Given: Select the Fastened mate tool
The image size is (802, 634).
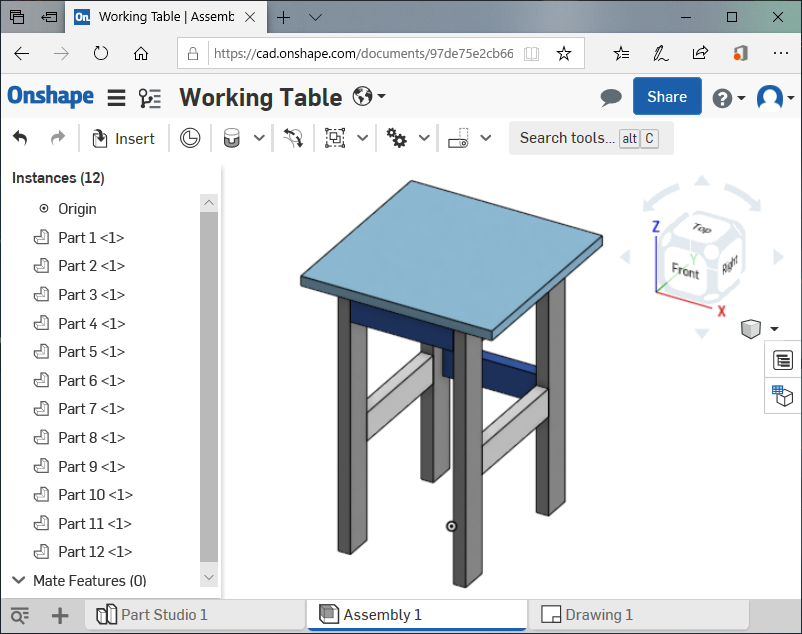Looking at the screenshot, I should pos(232,138).
